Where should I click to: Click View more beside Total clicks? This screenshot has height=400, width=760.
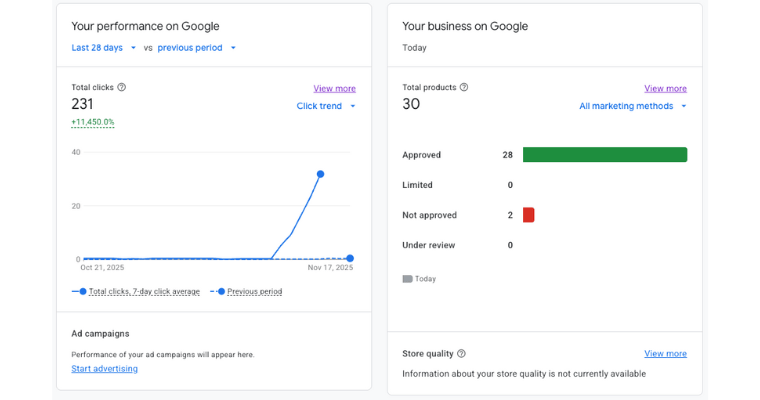click(x=334, y=88)
